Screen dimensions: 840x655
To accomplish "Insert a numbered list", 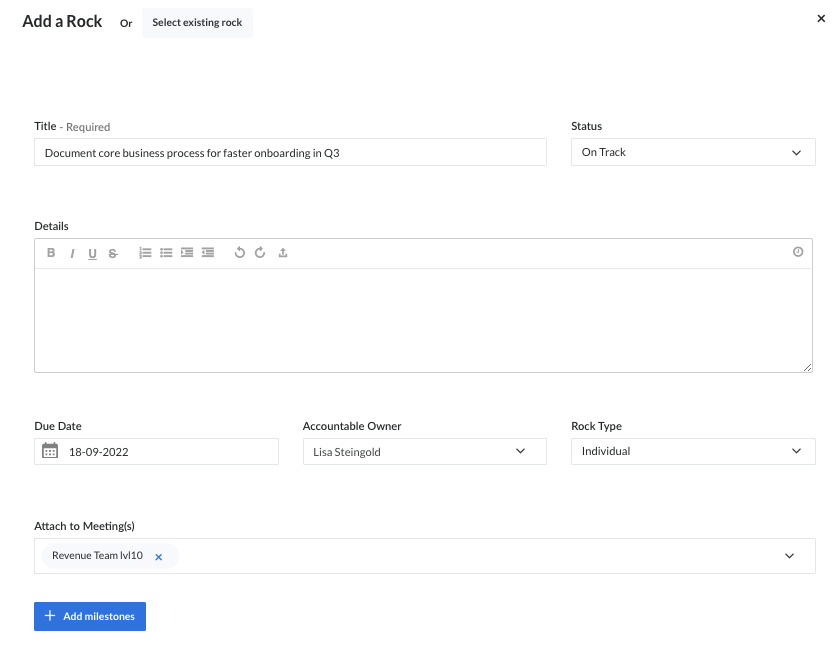I will pos(145,253).
